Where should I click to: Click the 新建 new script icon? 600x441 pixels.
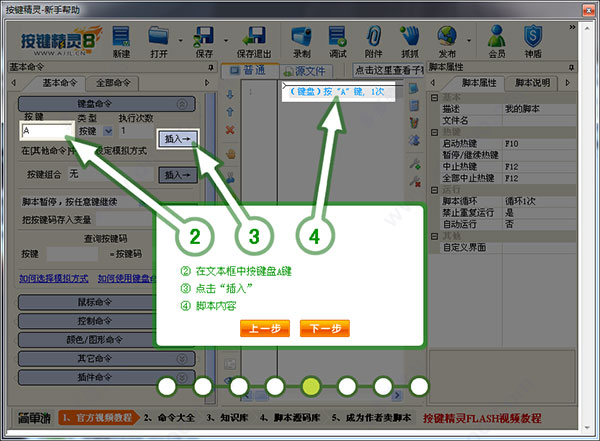pyautogui.click(x=121, y=41)
